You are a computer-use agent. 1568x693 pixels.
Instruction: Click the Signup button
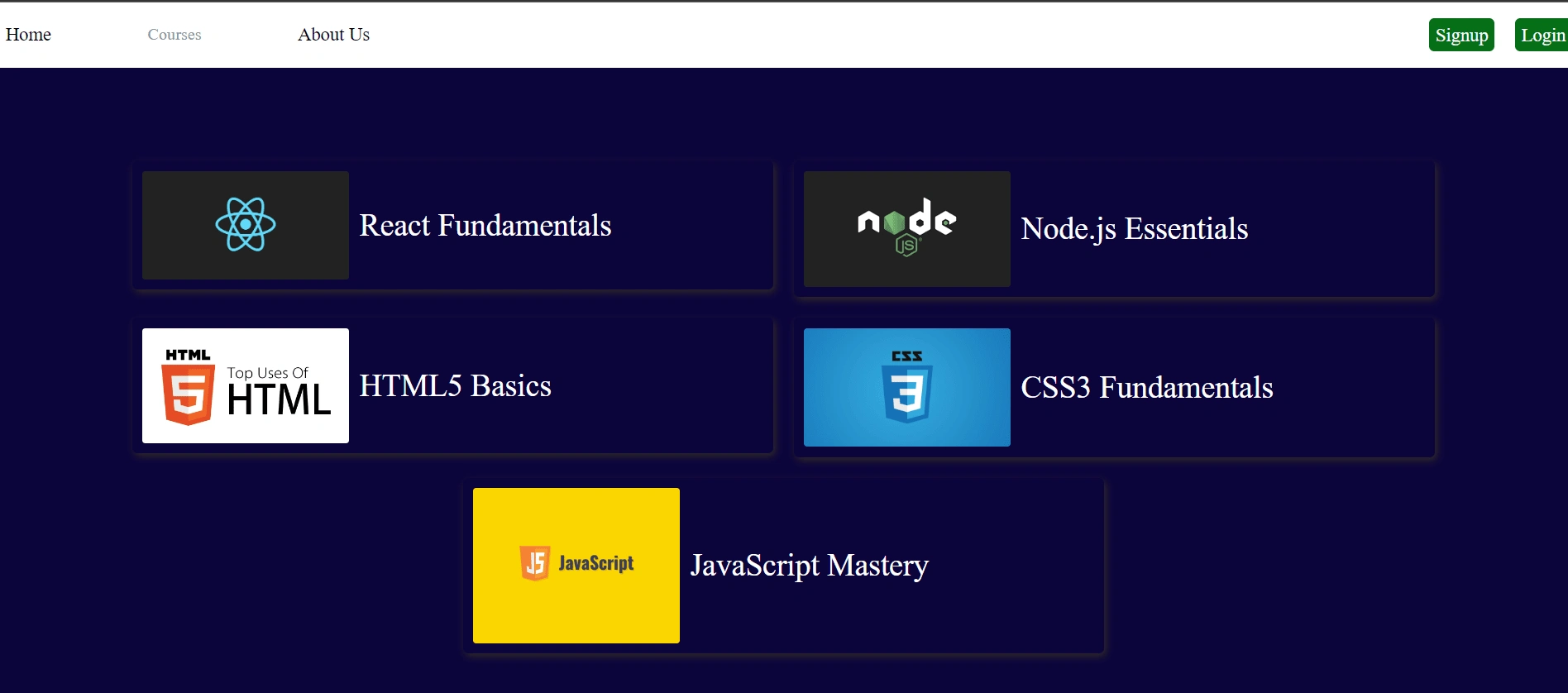pos(1461,35)
